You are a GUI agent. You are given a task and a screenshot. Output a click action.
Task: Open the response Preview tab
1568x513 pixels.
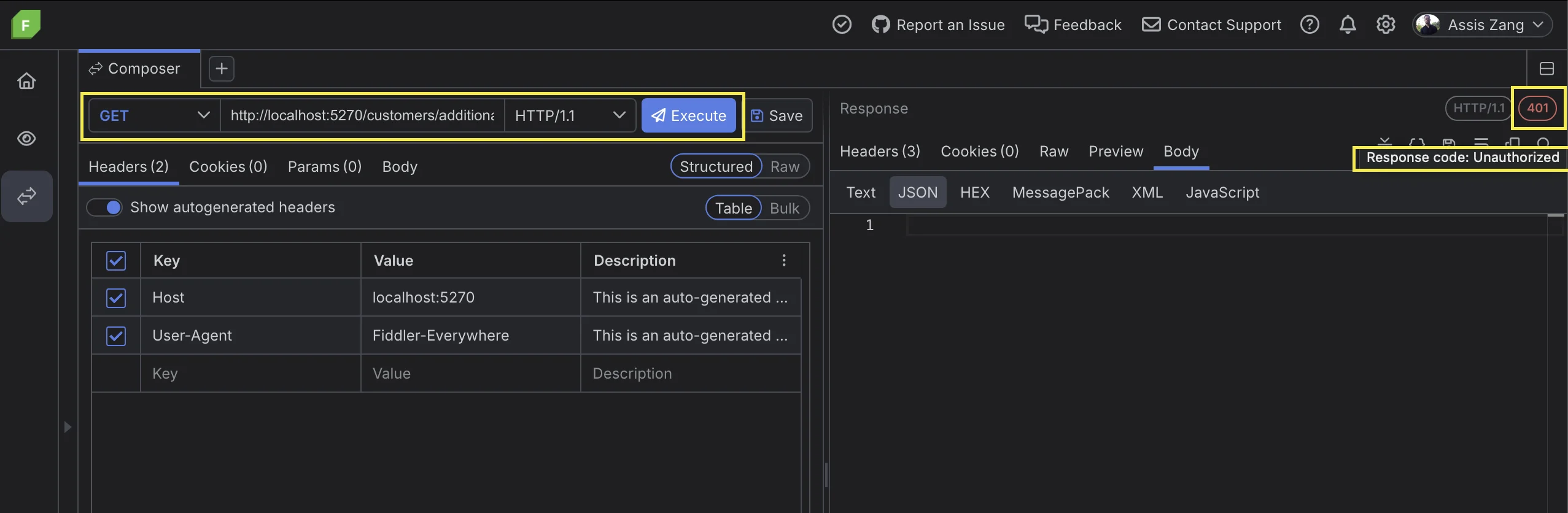[1116, 151]
